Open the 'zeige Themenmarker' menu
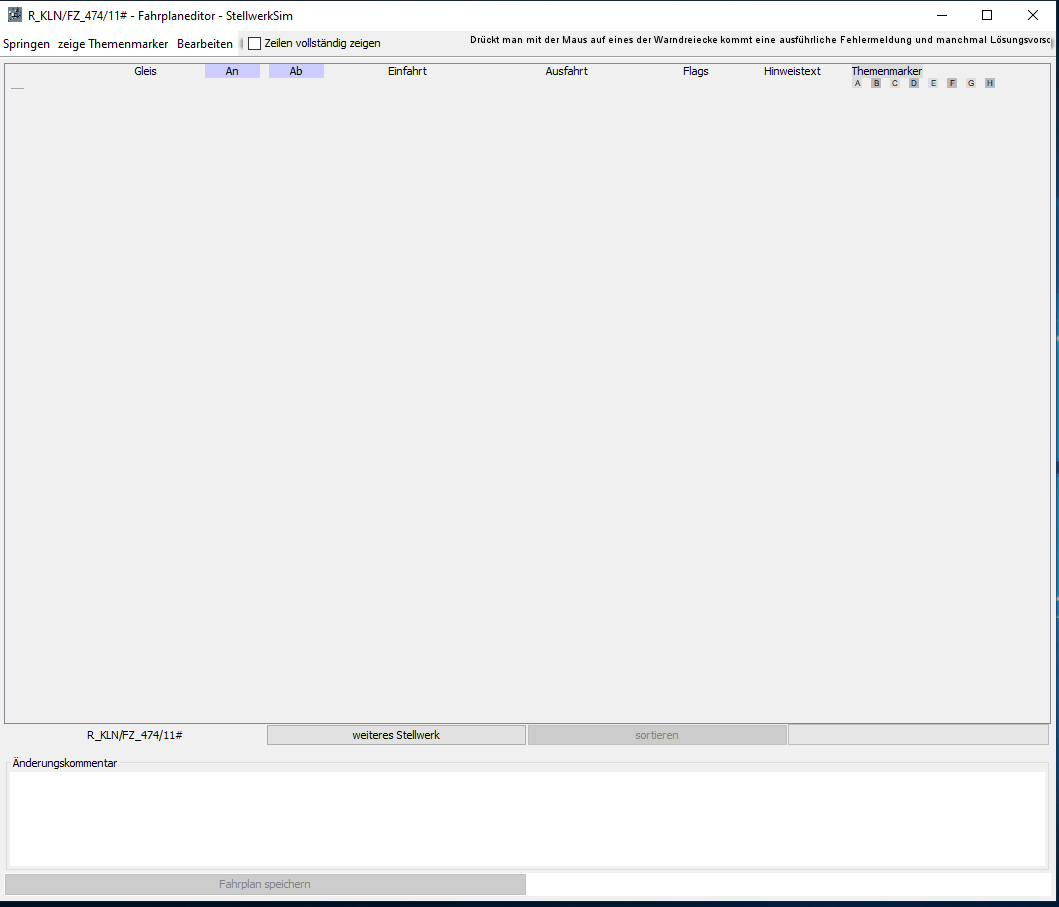The height and width of the screenshot is (907, 1059). point(113,44)
